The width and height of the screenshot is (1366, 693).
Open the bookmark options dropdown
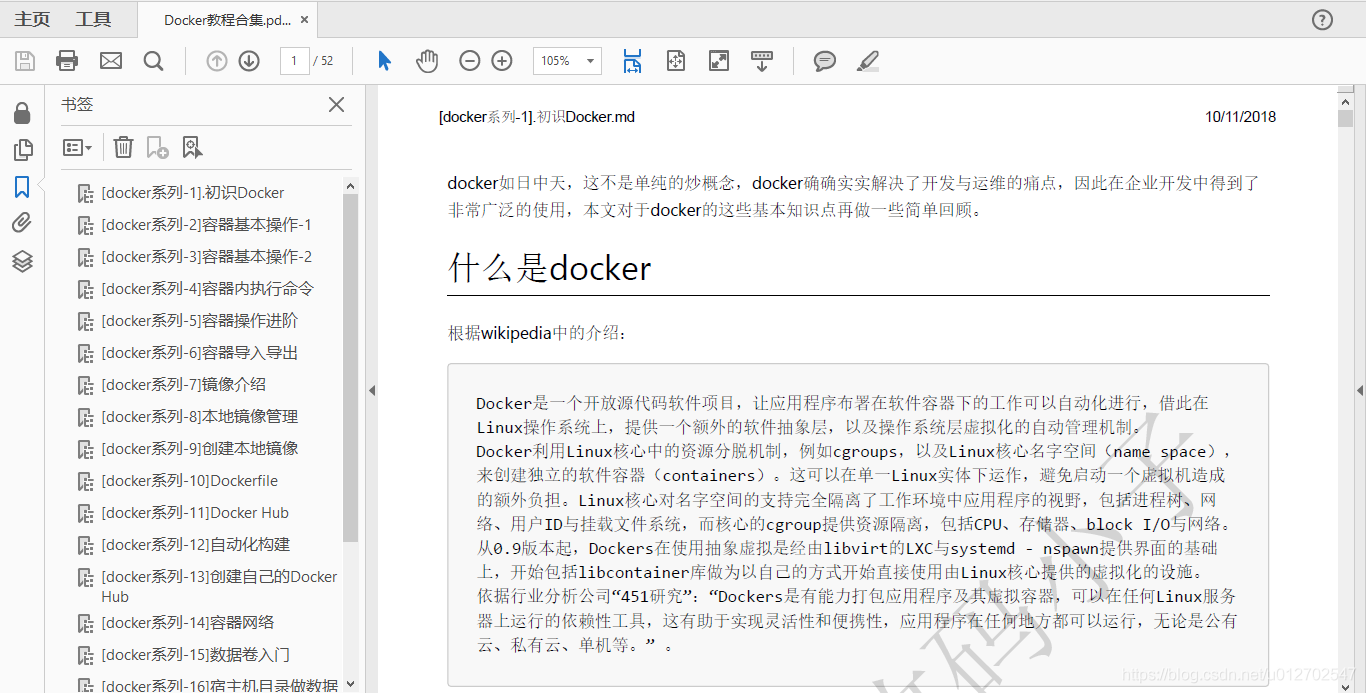[x=77, y=146]
